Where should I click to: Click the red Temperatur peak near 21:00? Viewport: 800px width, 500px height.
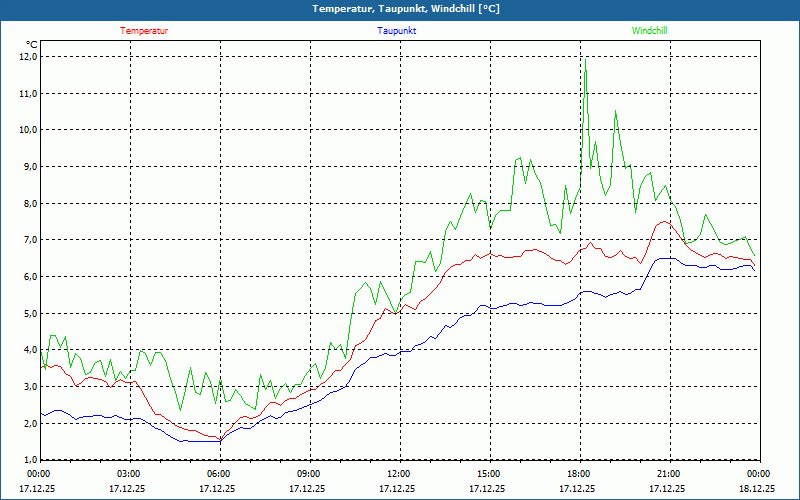[x=663, y=221]
